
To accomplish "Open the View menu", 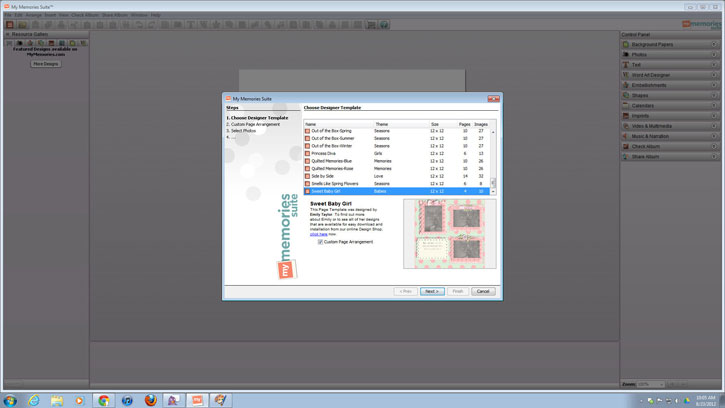I will pos(63,15).
